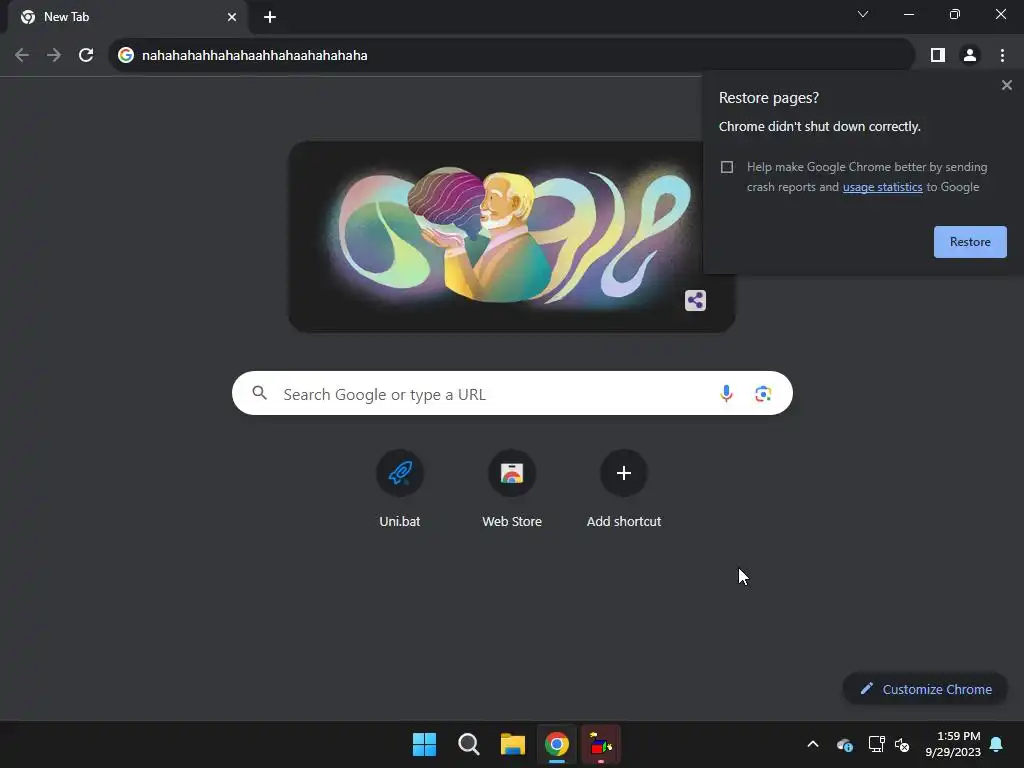The width and height of the screenshot is (1024, 768).
Task: Open the notification bell
Action: [996, 744]
